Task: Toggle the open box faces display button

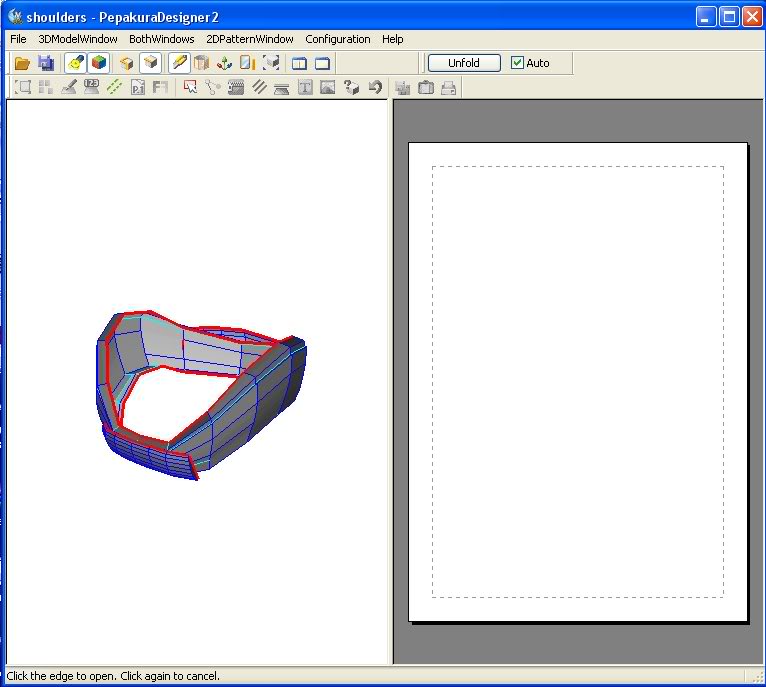Action: click(126, 63)
